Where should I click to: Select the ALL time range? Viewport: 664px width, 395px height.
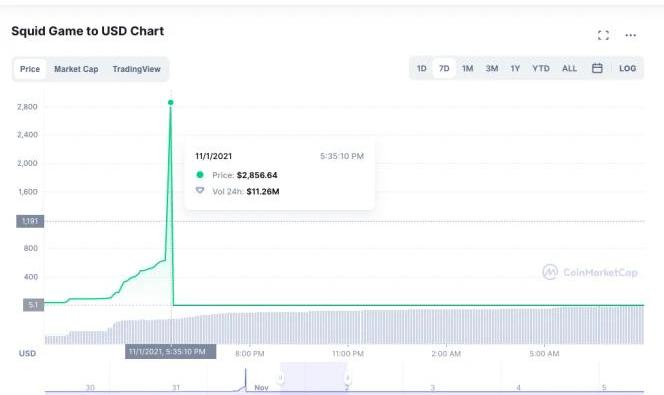click(569, 68)
